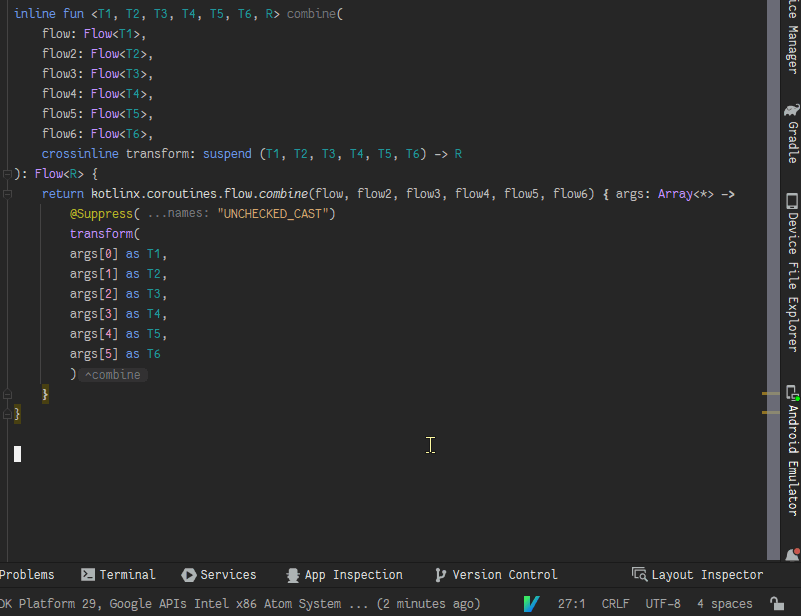This screenshot has width=801, height=616.
Task: Open the Version Control tool window
Action: (496, 575)
